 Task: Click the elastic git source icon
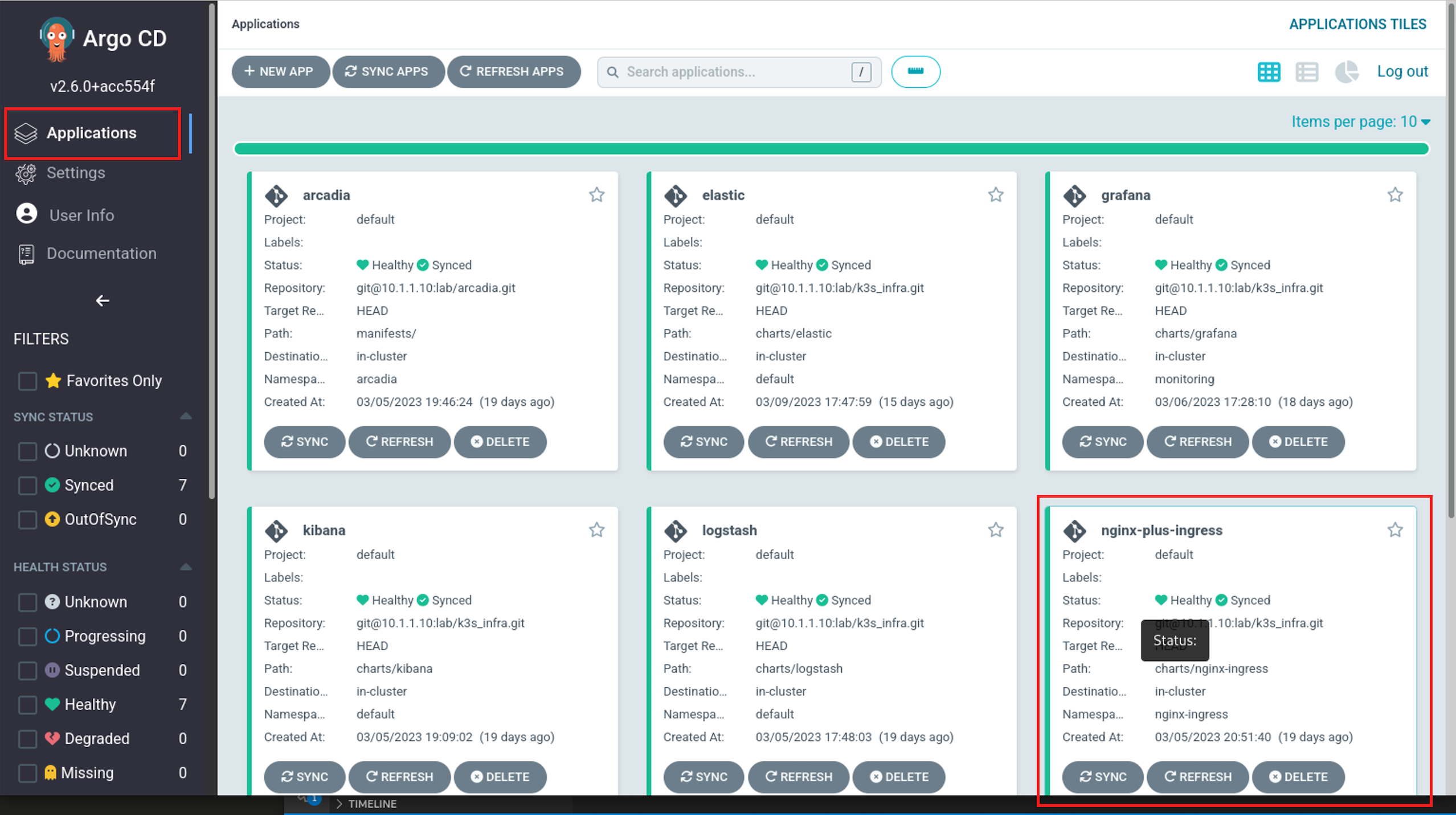pyautogui.click(x=676, y=195)
